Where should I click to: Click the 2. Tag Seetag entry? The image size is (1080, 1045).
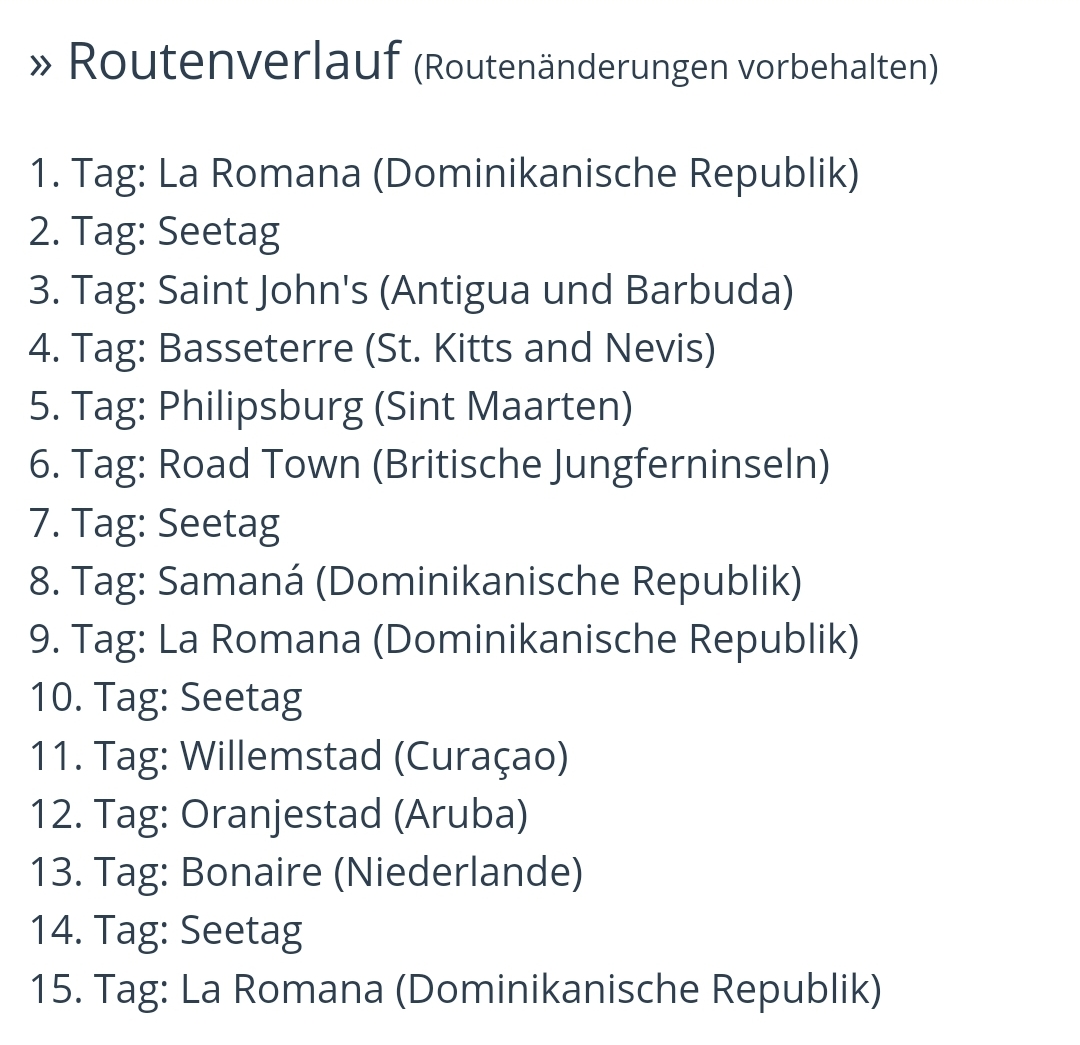coord(154,232)
